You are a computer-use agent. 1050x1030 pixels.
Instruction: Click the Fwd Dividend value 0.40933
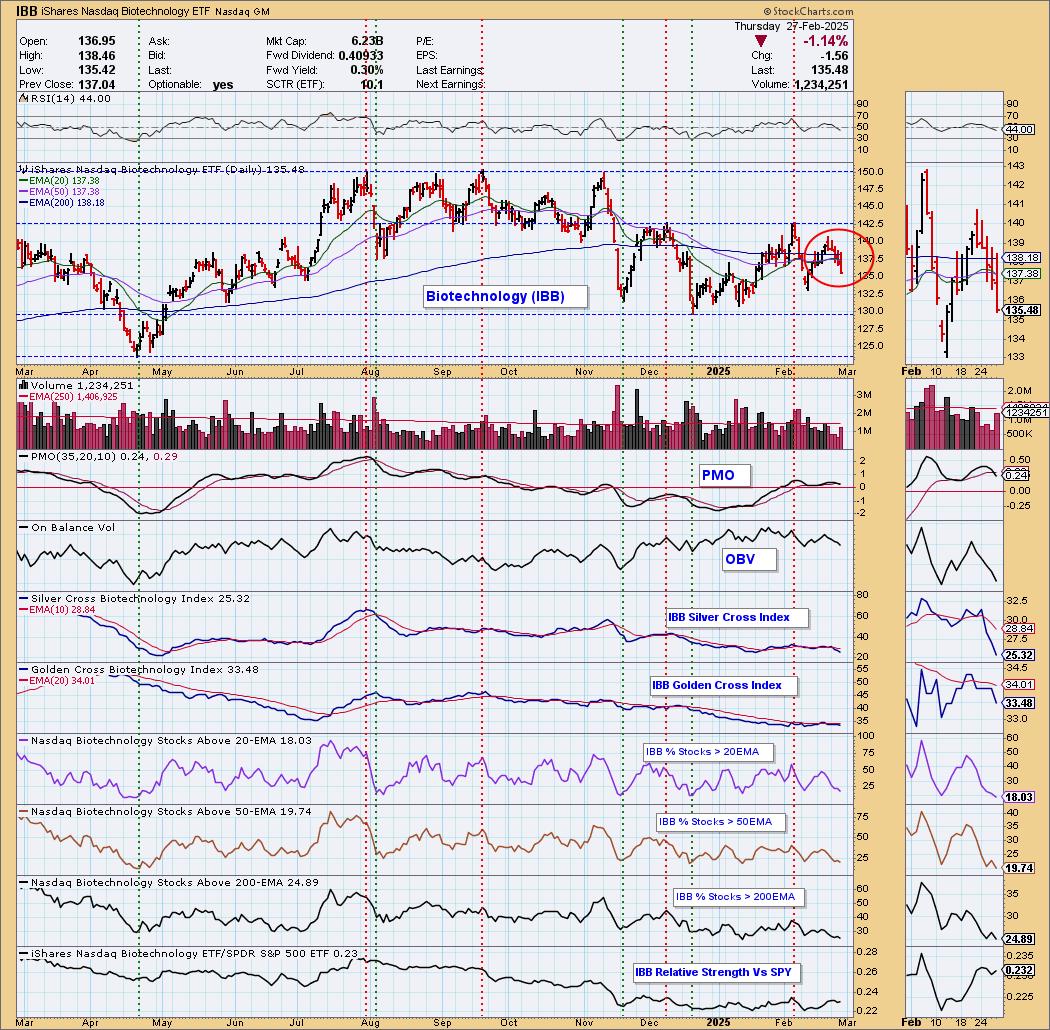pyautogui.click(x=361, y=56)
